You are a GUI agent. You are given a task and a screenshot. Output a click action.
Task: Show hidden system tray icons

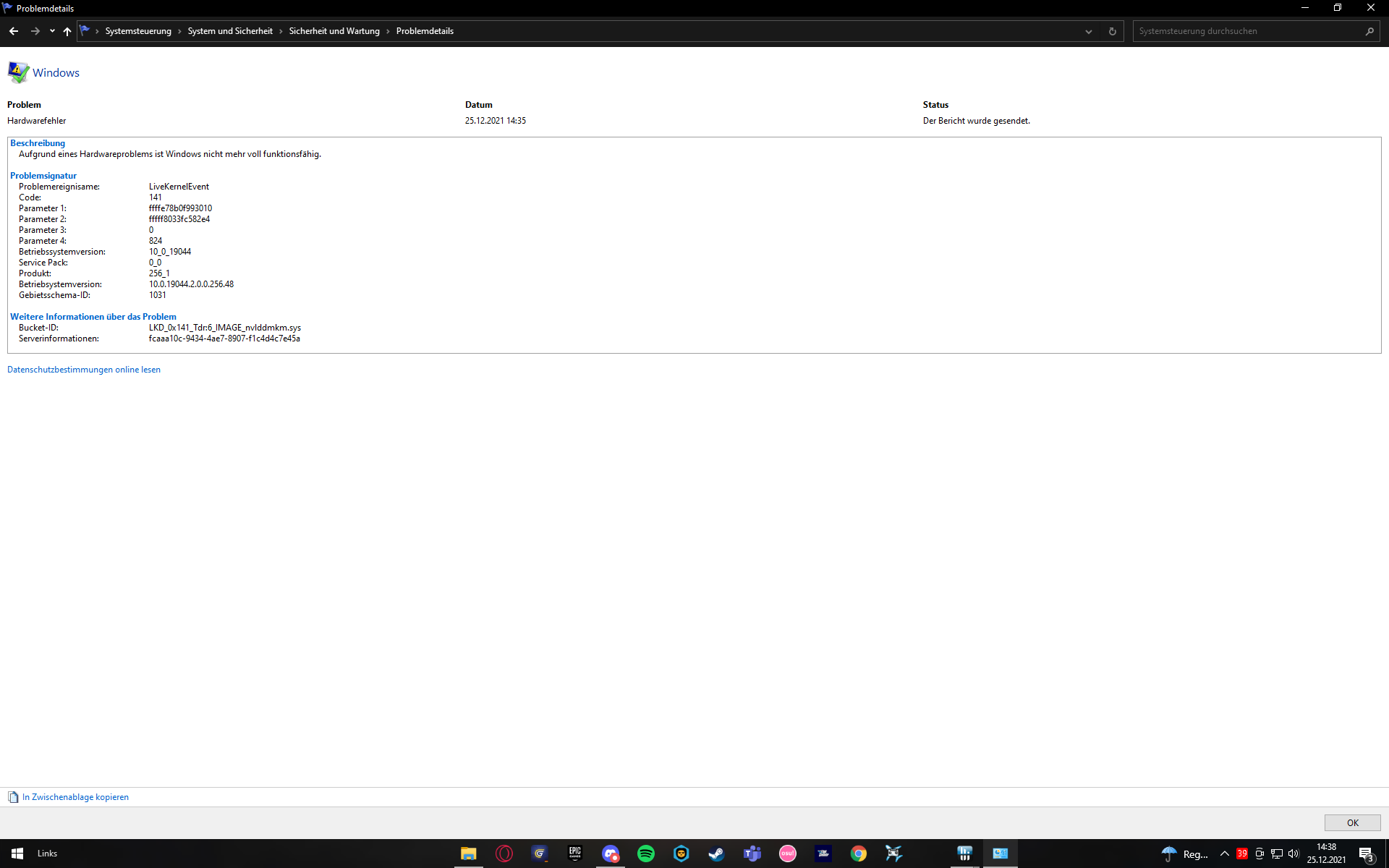[x=1224, y=854]
